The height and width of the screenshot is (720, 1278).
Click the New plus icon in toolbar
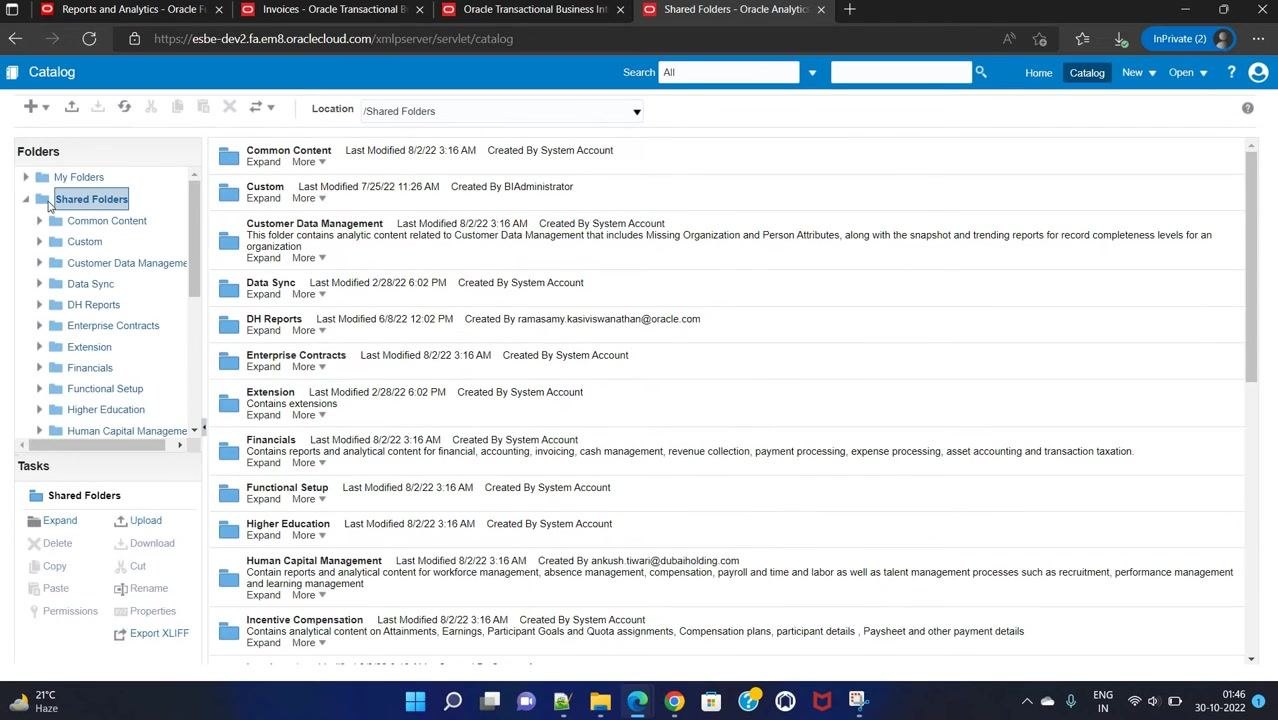pos(31,106)
